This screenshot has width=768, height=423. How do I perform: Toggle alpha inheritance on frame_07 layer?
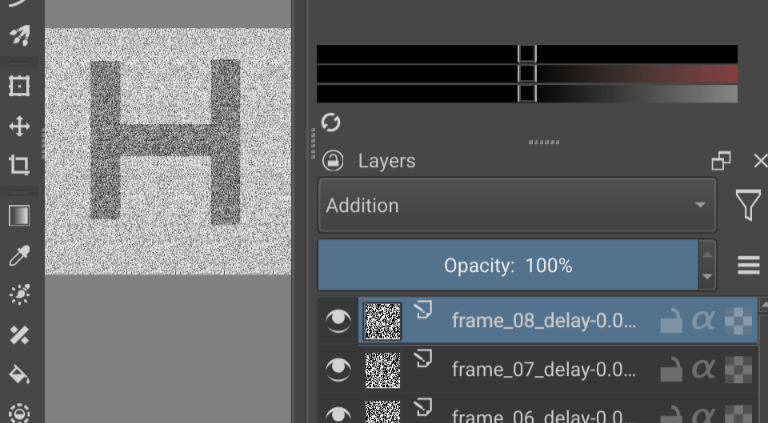coord(703,369)
